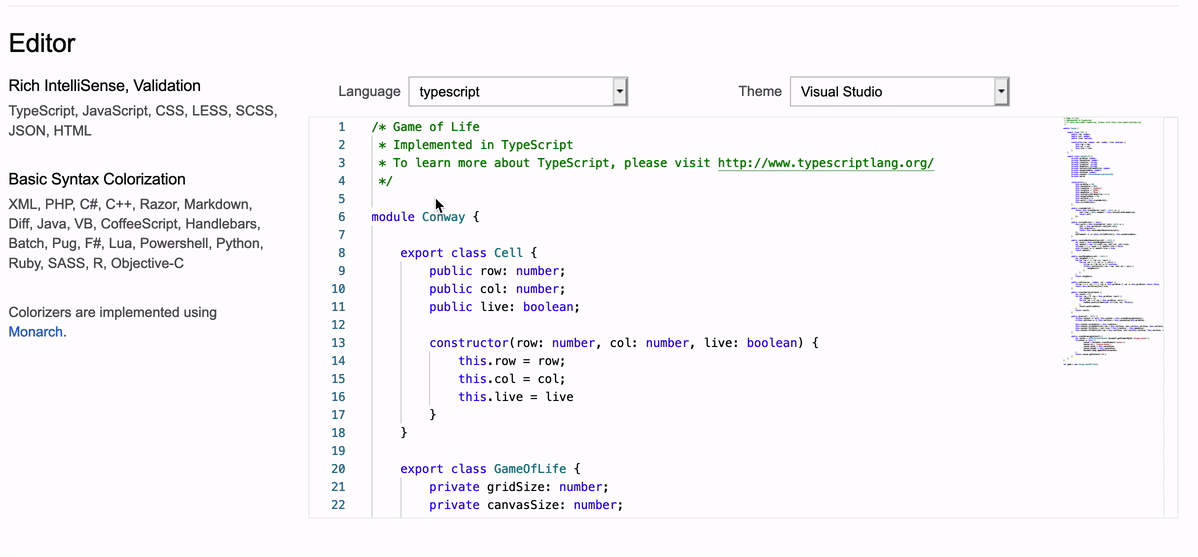Viewport: 1198px width, 557px height.
Task: Open the Theme dropdown showing Visual Studio
Action: point(899,92)
